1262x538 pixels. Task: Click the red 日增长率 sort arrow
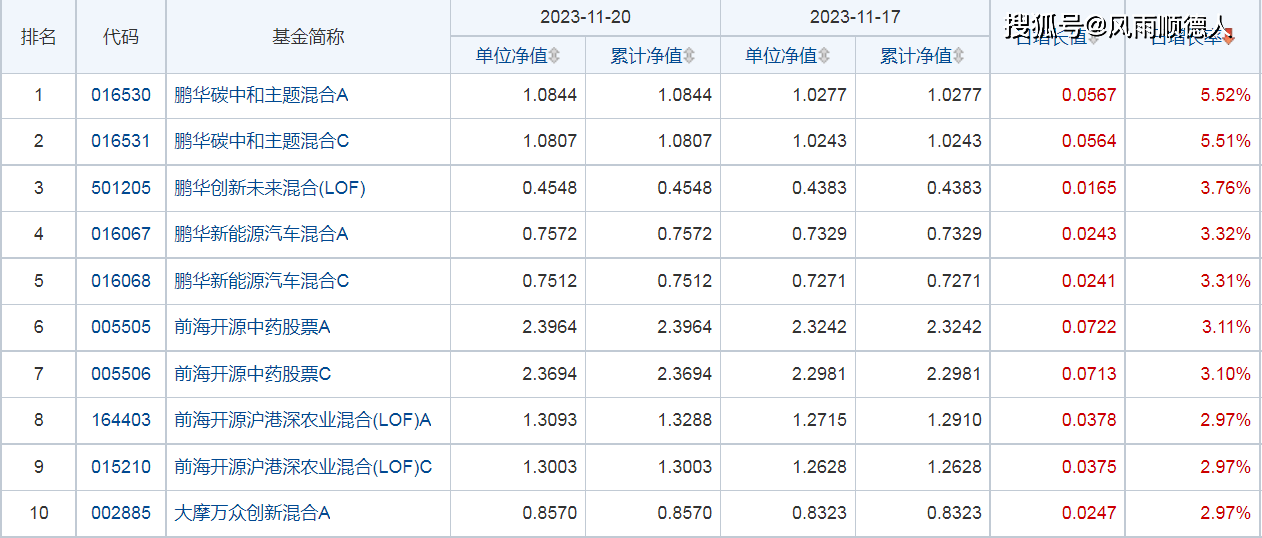coord(1229,39)
